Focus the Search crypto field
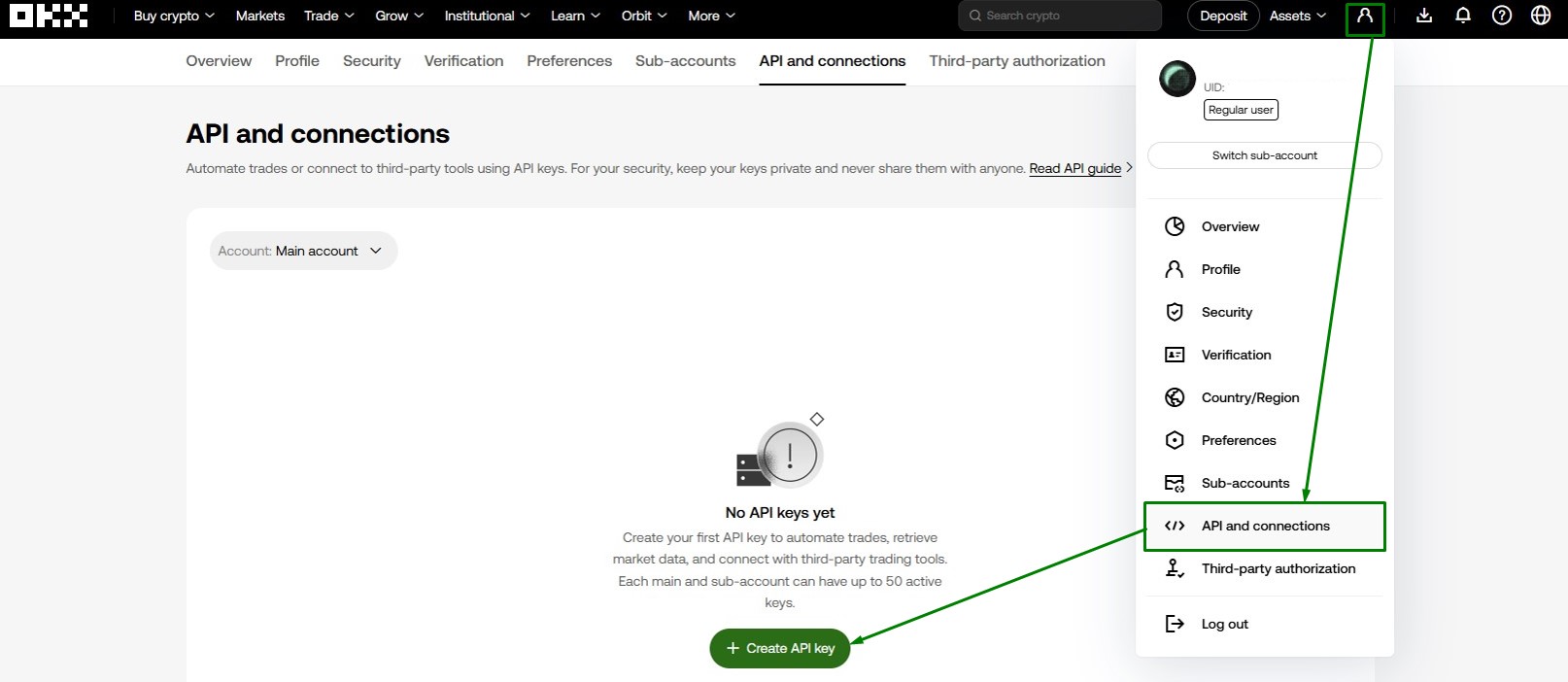The width and height of the screenshot is (1568, 682). 1060,16
